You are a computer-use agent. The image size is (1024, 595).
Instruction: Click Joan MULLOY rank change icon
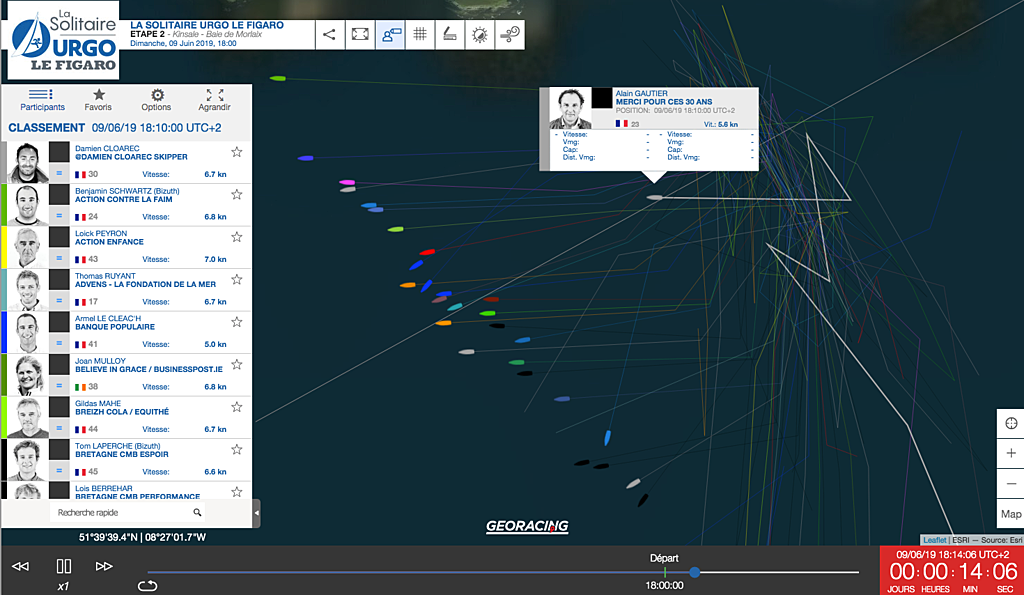[x=59, y=386]
